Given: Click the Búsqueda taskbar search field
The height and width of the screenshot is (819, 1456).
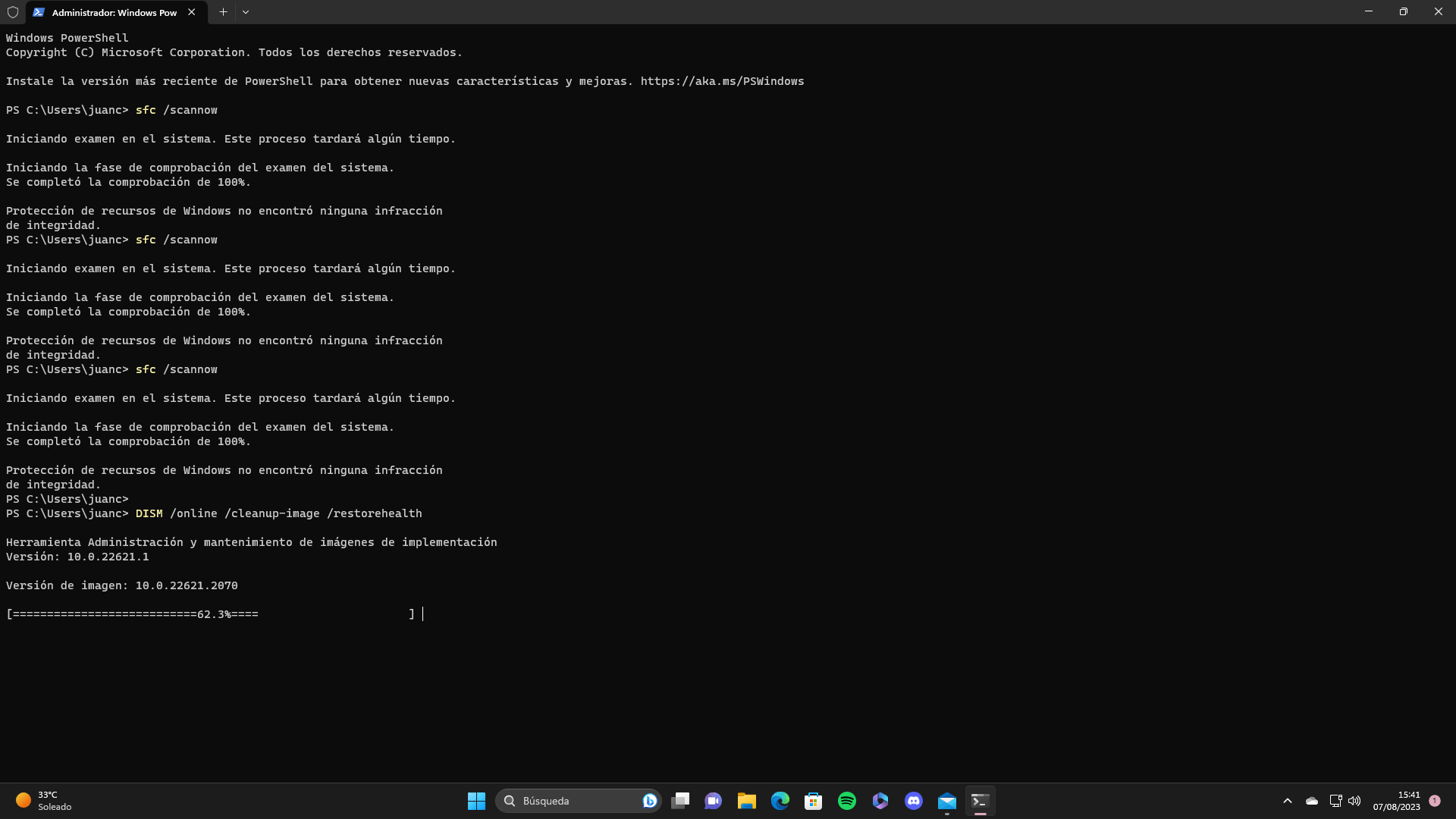Looking at the screenshot, I should 569,801.
